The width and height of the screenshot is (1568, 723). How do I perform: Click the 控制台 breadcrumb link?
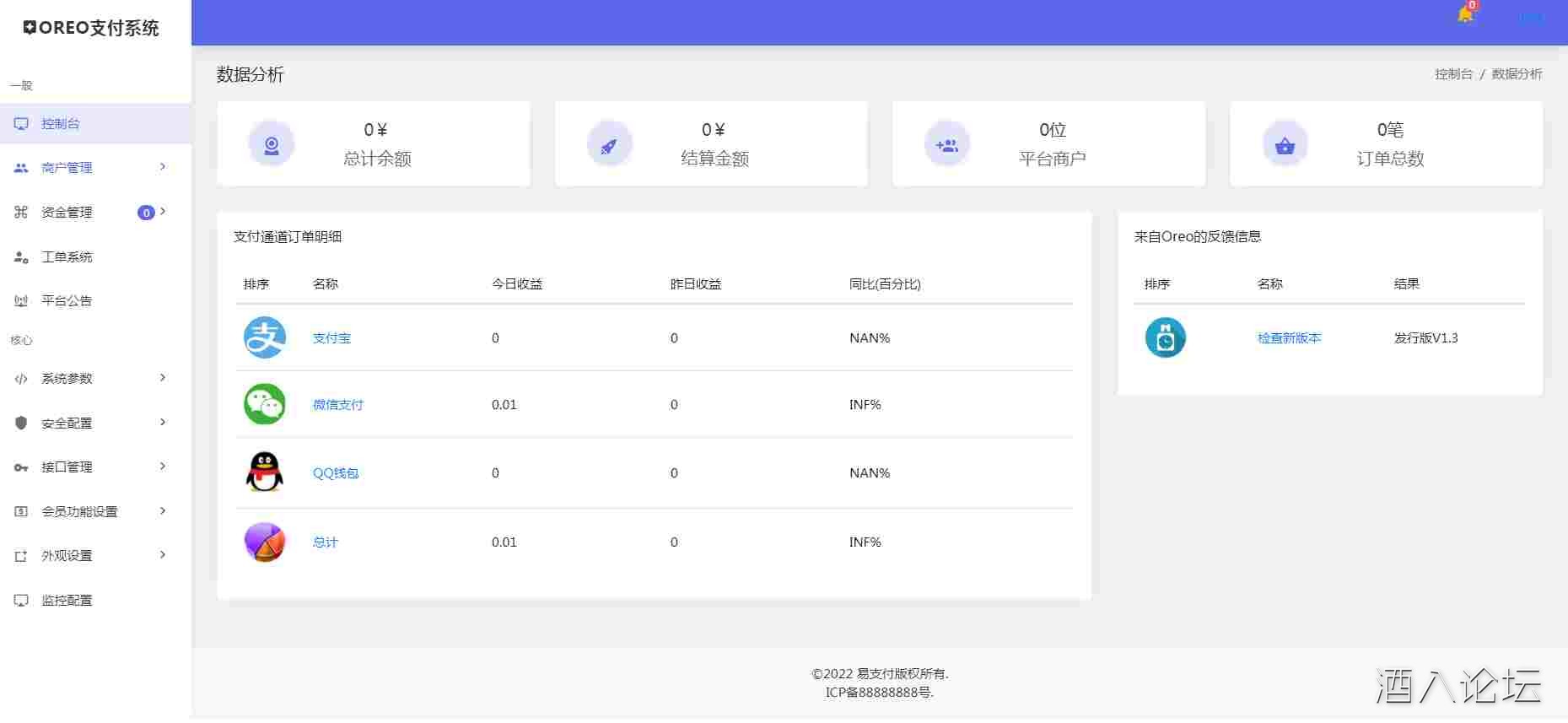tap(1452, 74)
